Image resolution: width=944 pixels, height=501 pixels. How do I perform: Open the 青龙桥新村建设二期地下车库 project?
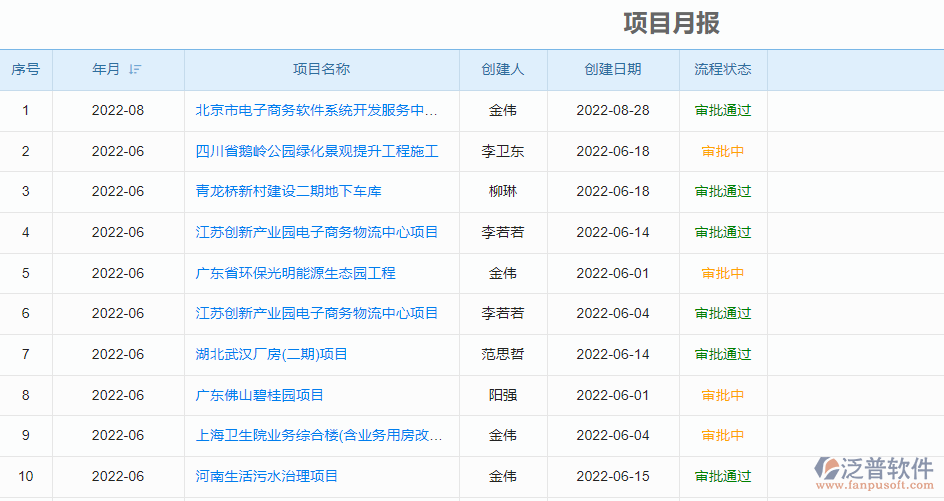pyautogui.click(x=288, y=191)
